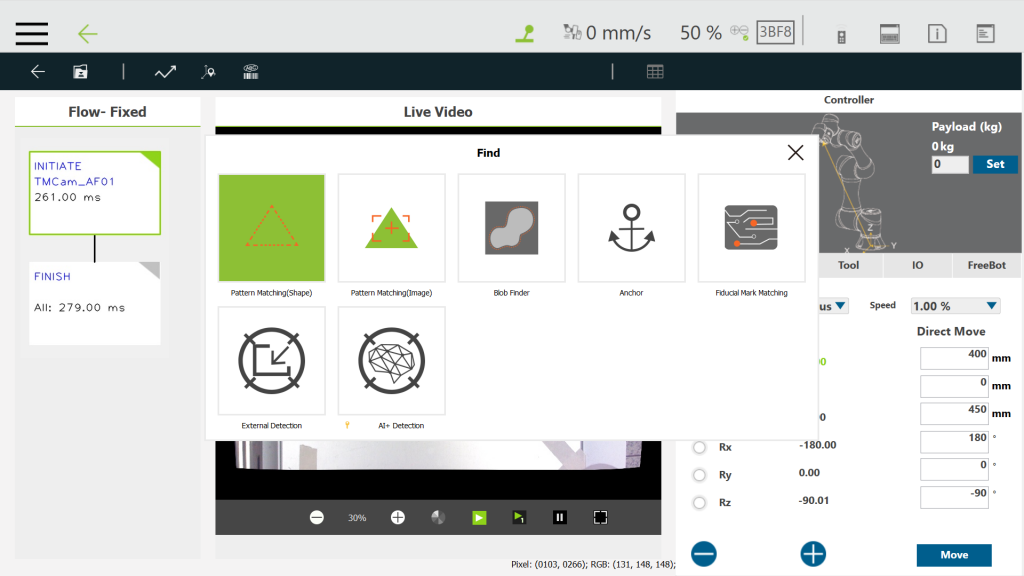Image resolution: width=1024 pixels, height=576 pixels.
Task: Switch to the IO tab
Action: point(917,266)
